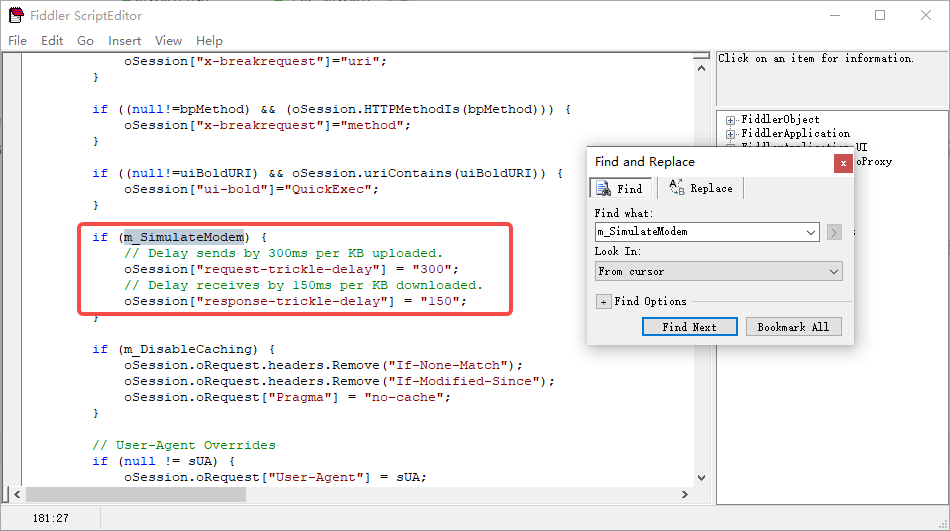Click the horizontal scrollbar thumb

click(x=136, y=495)
